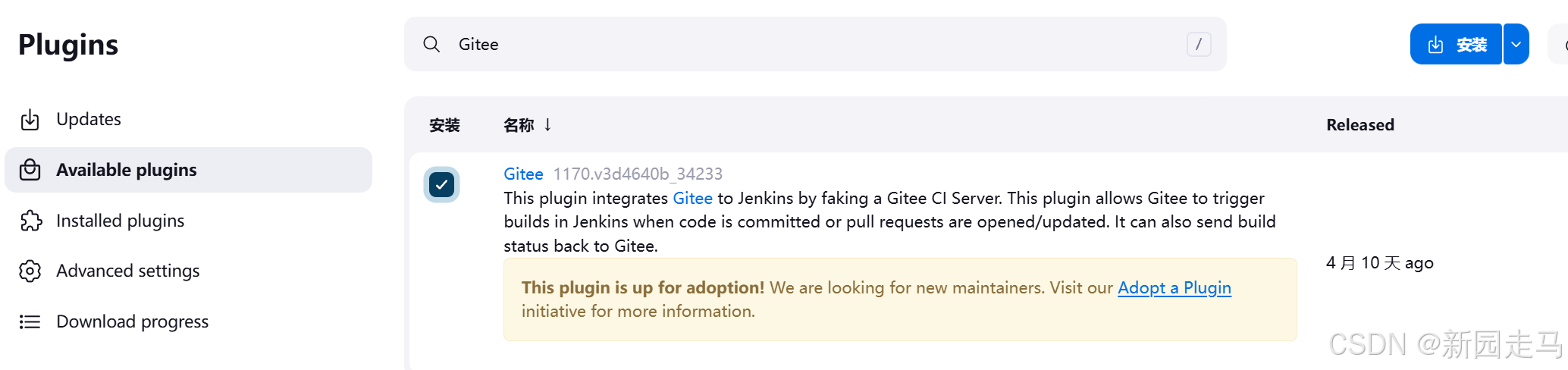Click the magnifier search icon
The height and width of the screenshot is (370, 1568).
tap(431, 44)
